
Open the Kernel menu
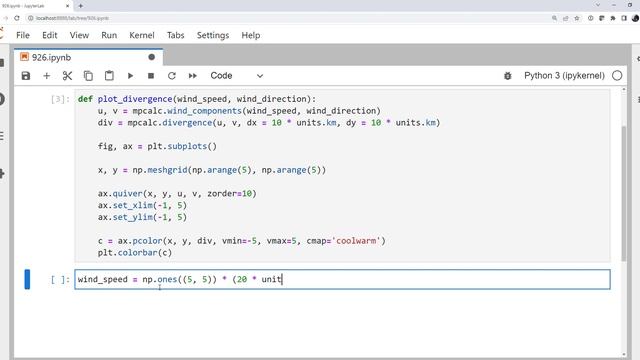click(142, 36)
